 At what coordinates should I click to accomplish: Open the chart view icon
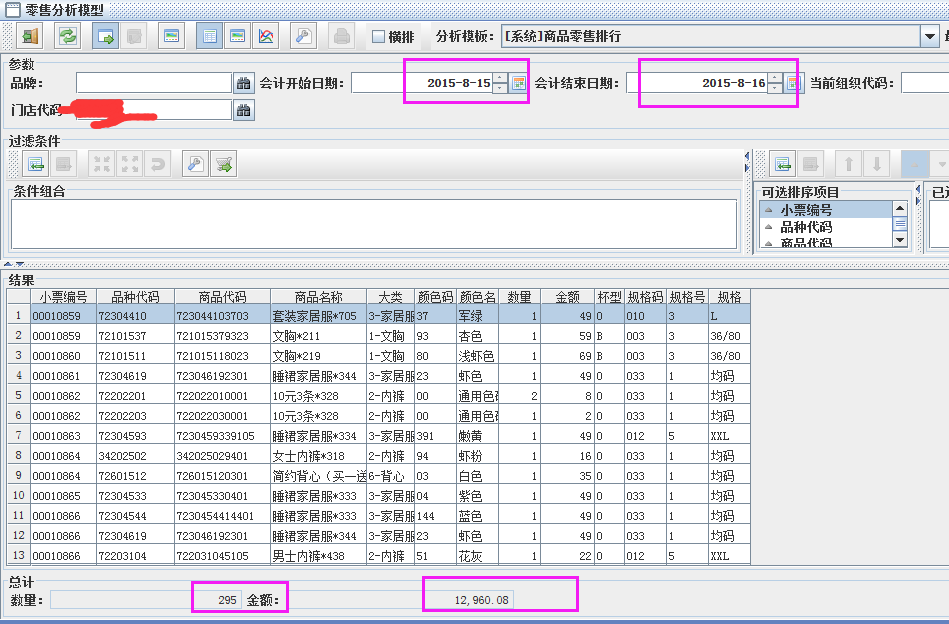point(266,36)
